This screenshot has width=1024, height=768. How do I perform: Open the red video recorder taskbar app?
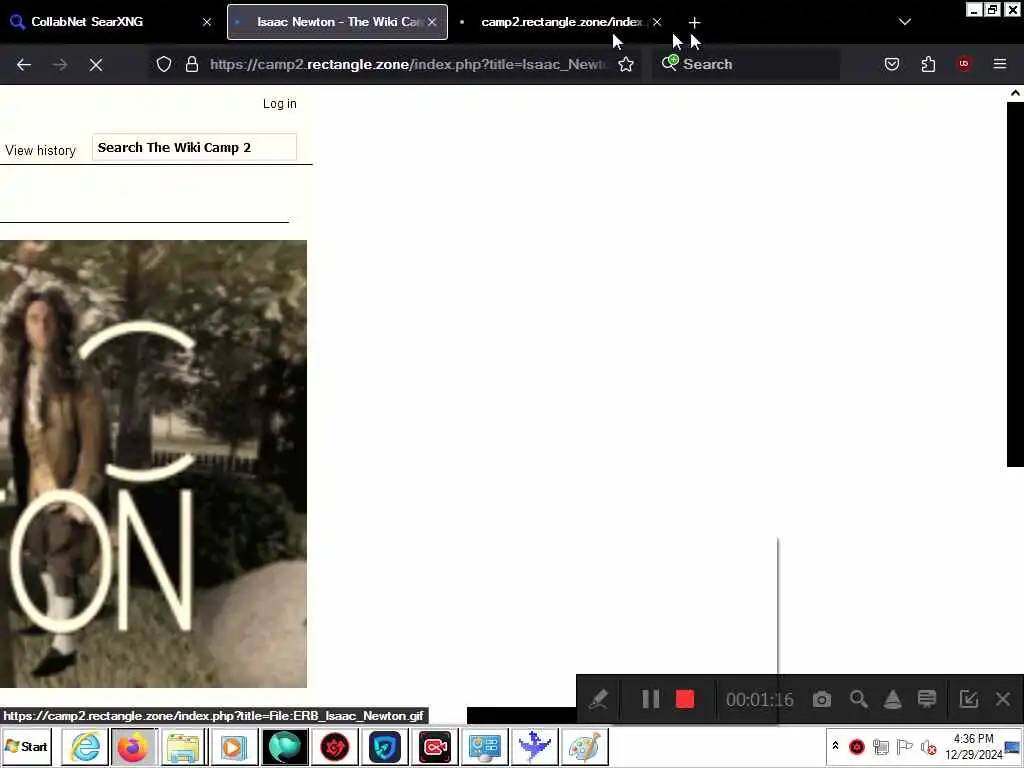pyautogui.click(x=435, y=746)
